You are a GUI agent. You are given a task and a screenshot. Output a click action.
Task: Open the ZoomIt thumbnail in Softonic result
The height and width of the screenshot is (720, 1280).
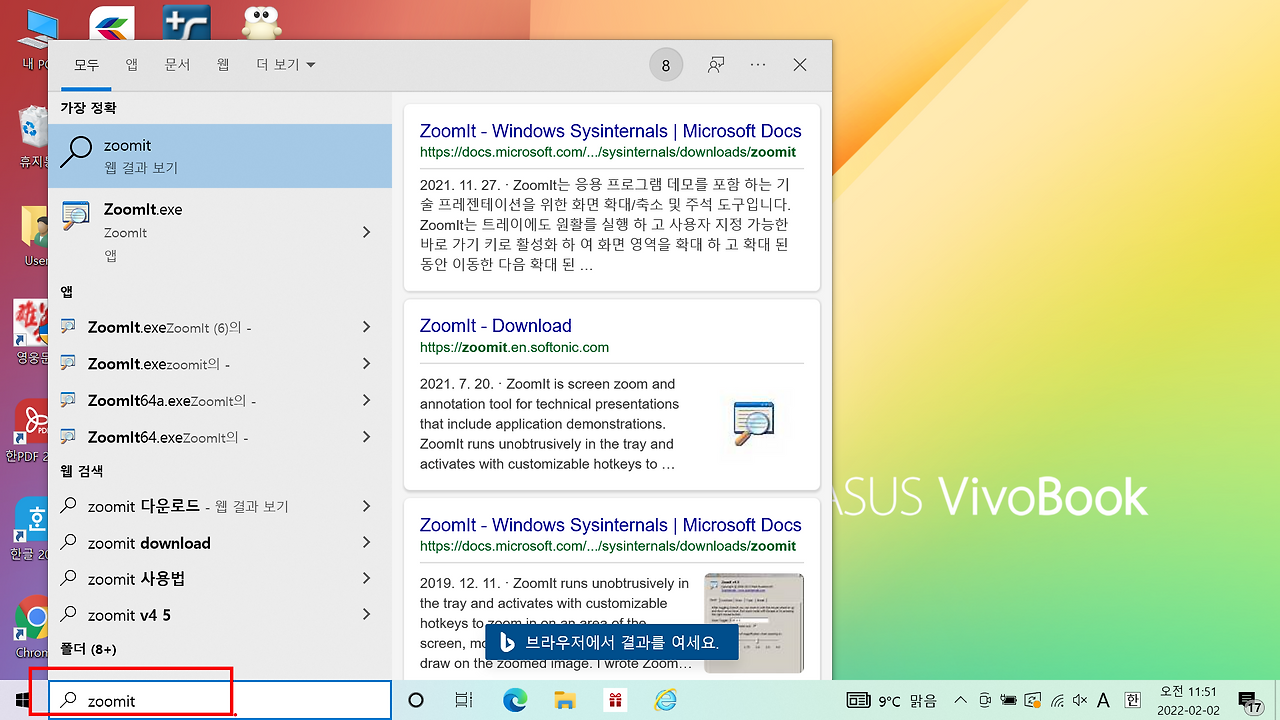(753, 423)
